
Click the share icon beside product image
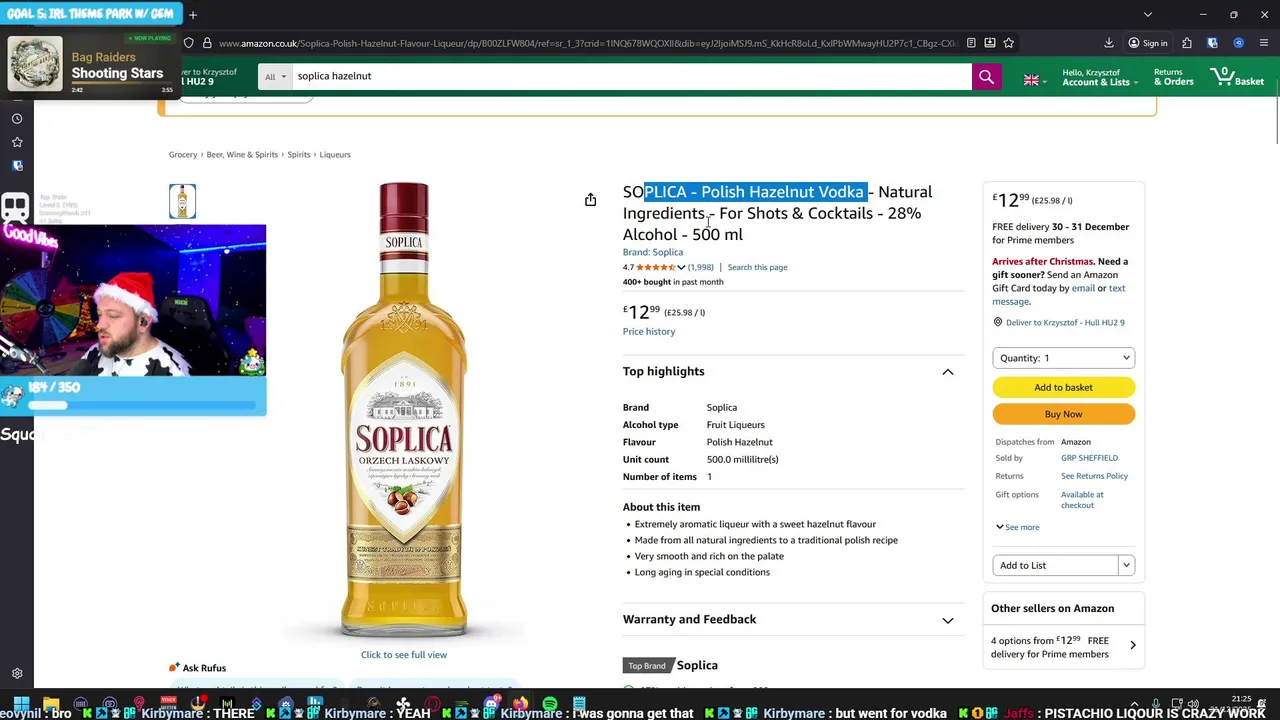pyautogui.click(x=590, y=200)
